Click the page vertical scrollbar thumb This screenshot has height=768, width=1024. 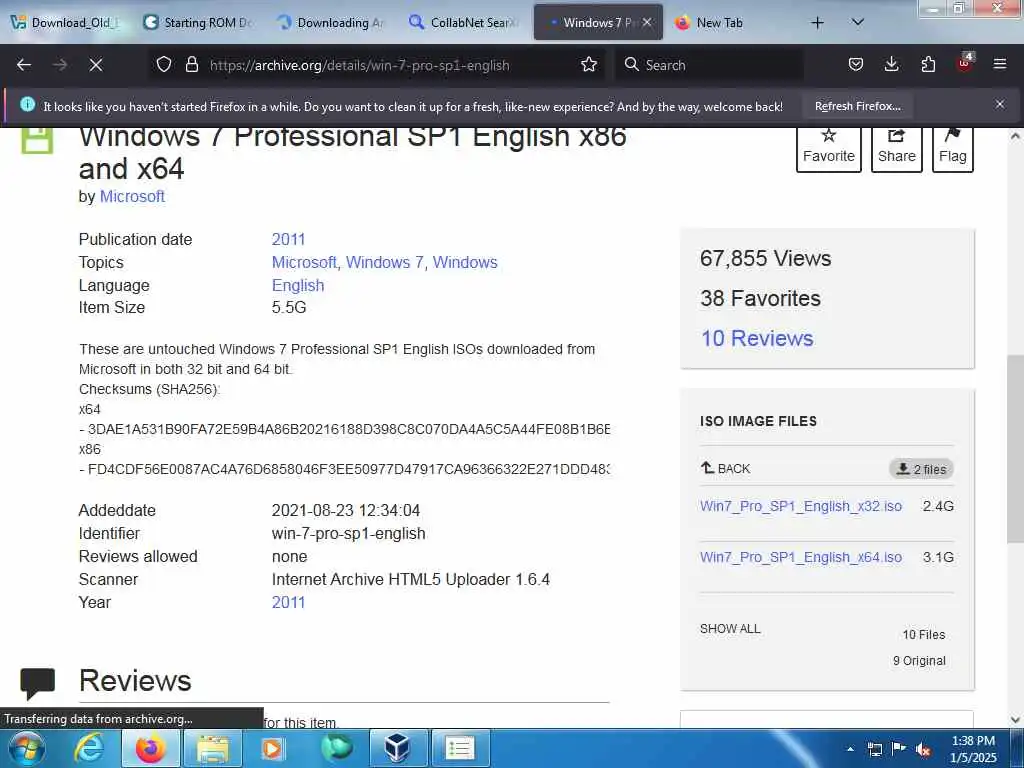pyautogui.click(x=1015, y=449)
